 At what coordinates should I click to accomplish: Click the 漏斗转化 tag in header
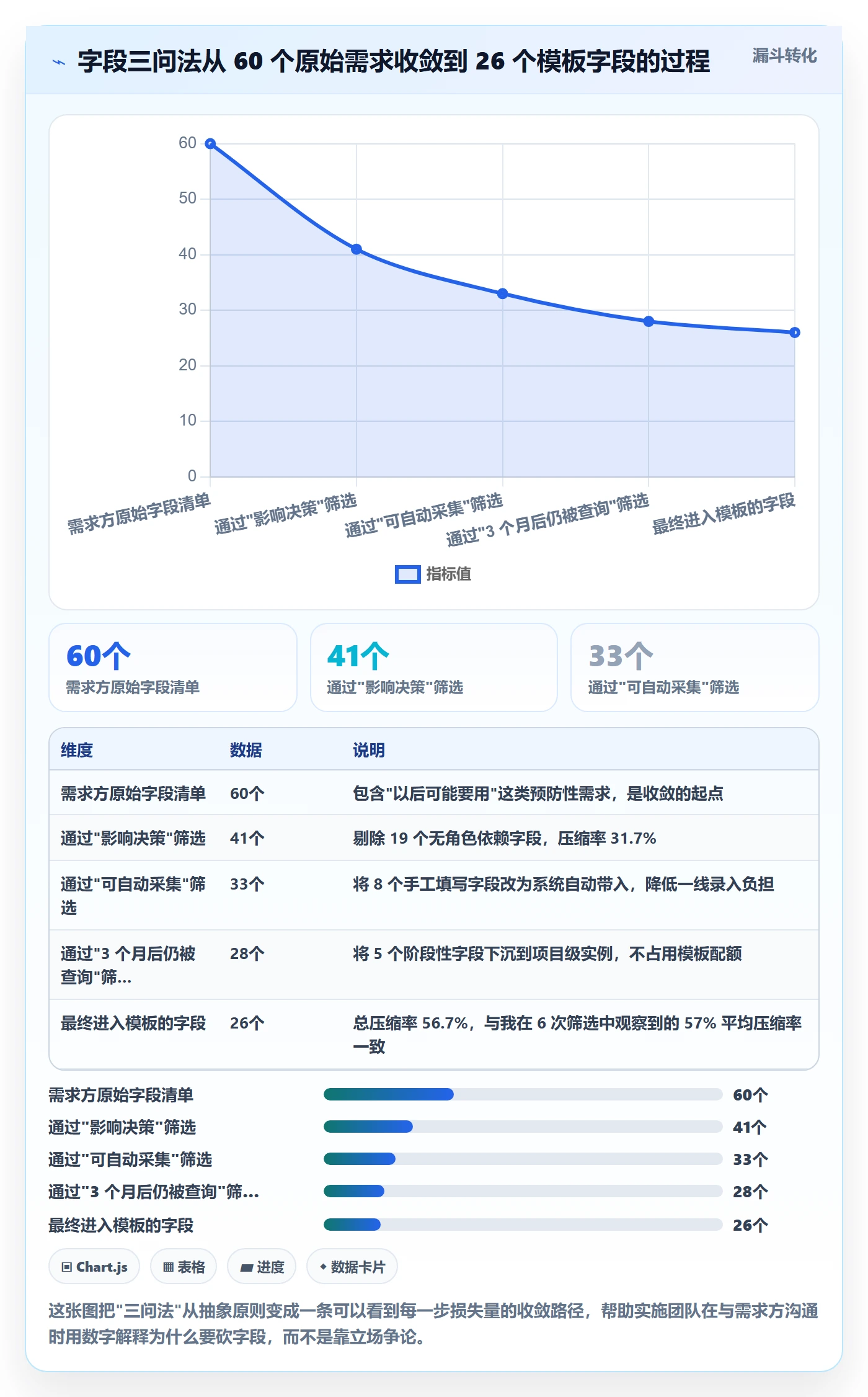[x=784, y=56]
